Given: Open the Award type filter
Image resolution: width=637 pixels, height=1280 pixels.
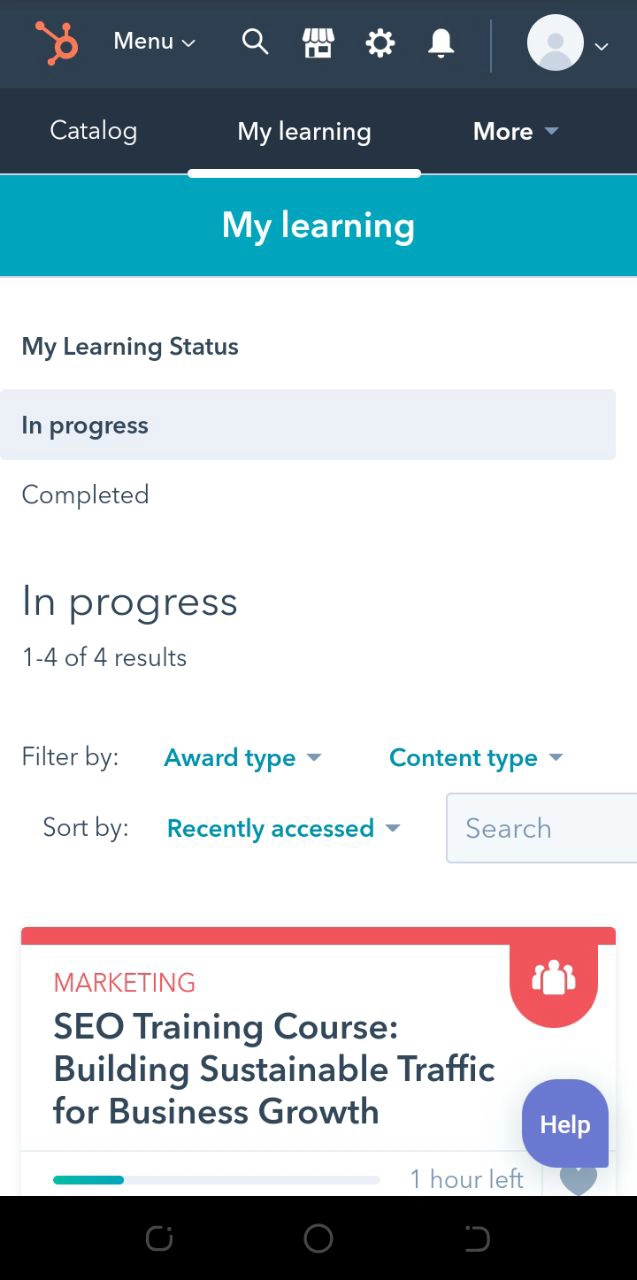Looking at the screenshot, I should point(242,758).
